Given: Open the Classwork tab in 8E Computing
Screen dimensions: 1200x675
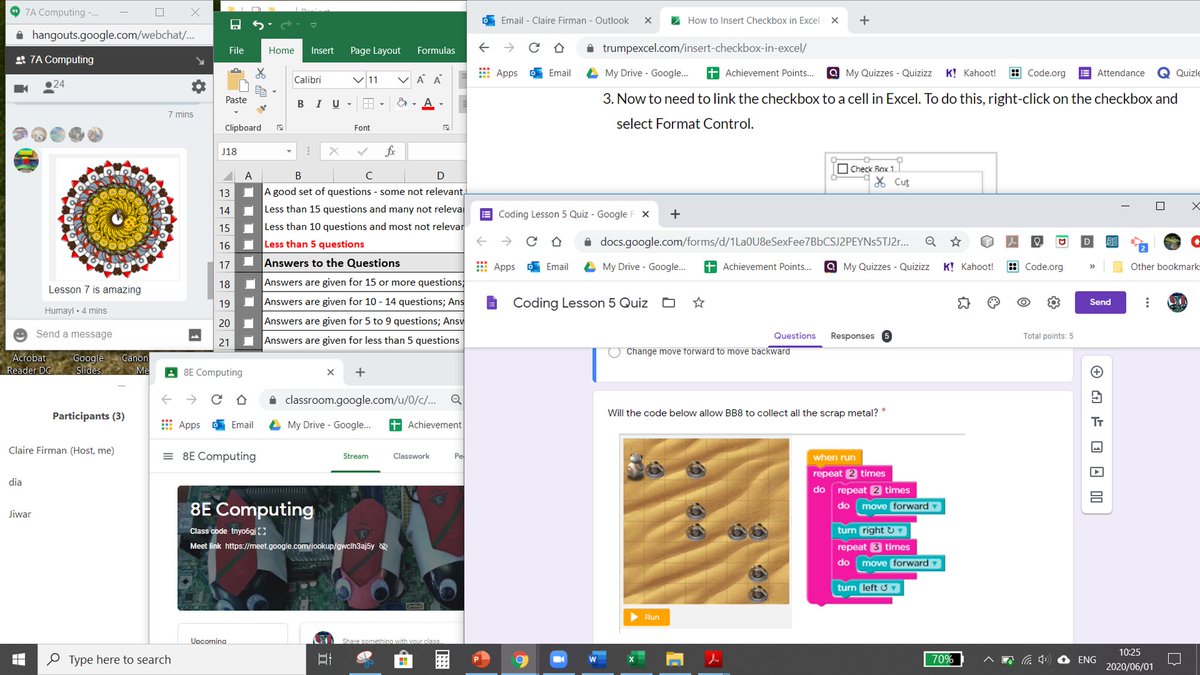Looking at the screenshot, I should coord(411,456).
